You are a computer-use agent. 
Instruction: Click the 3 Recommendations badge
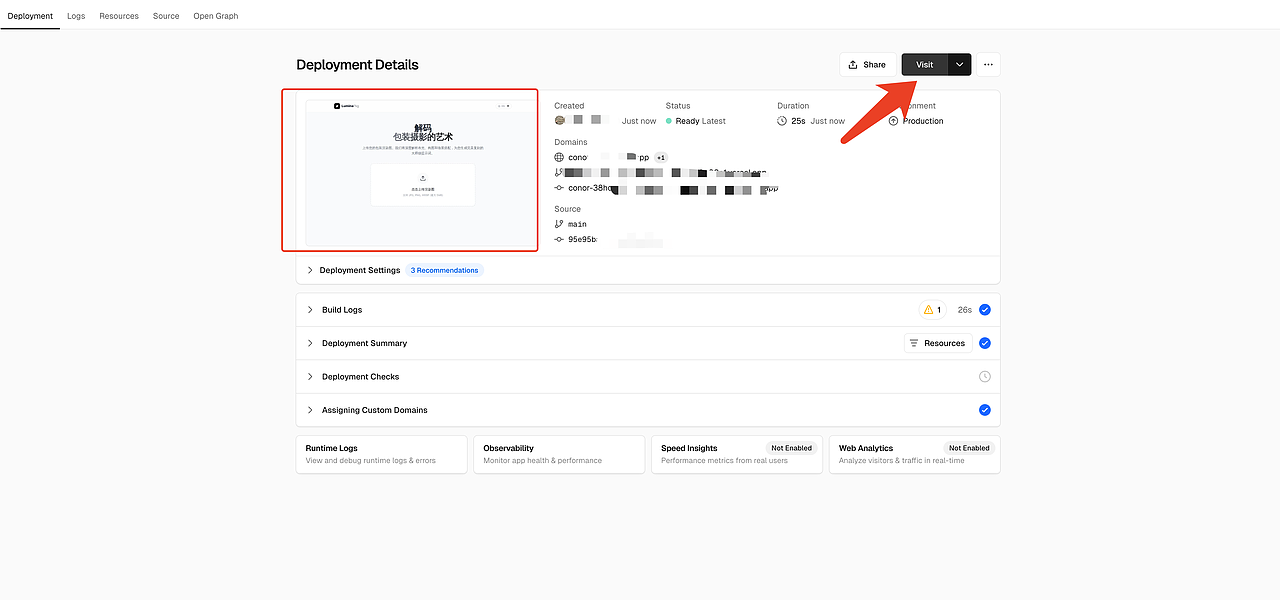coord(444,270)
